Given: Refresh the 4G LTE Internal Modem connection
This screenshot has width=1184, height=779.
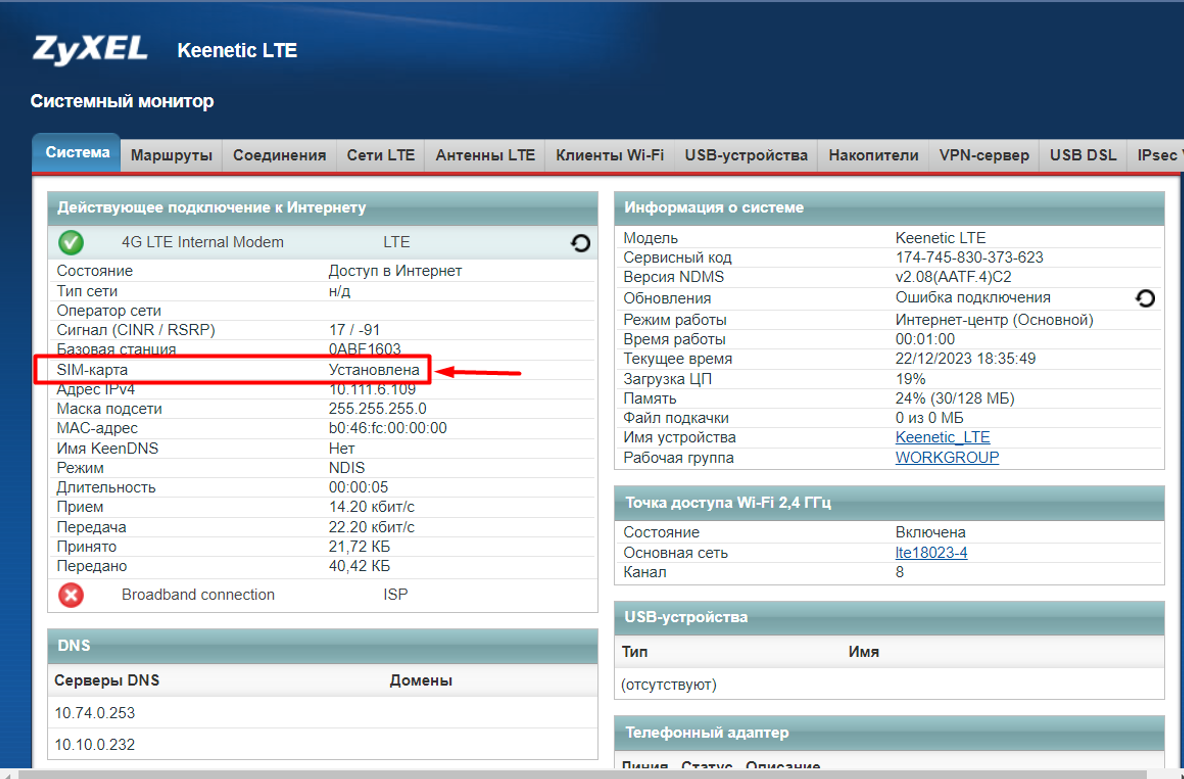Looking at the screenshot, I should 580,243.
